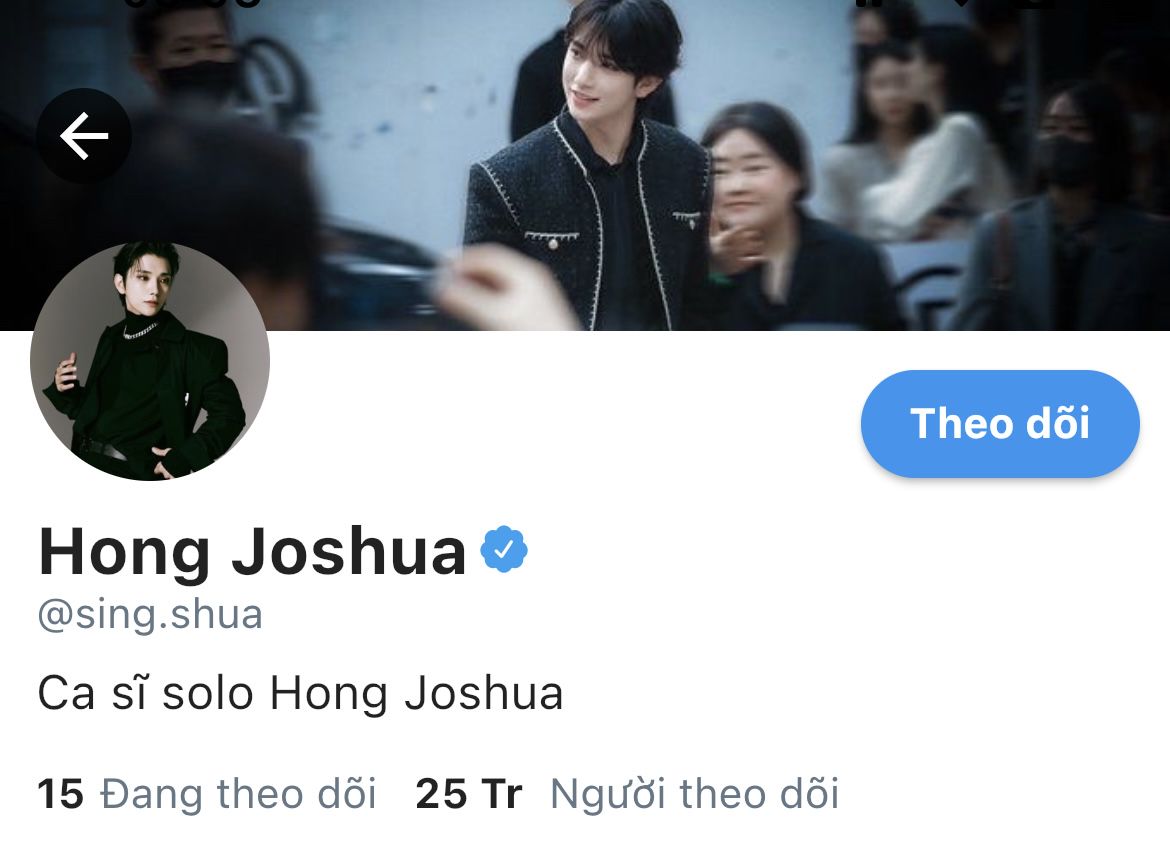Tap the back arrow icon
Screen dimensions: 1170x863
pos(84,136)
